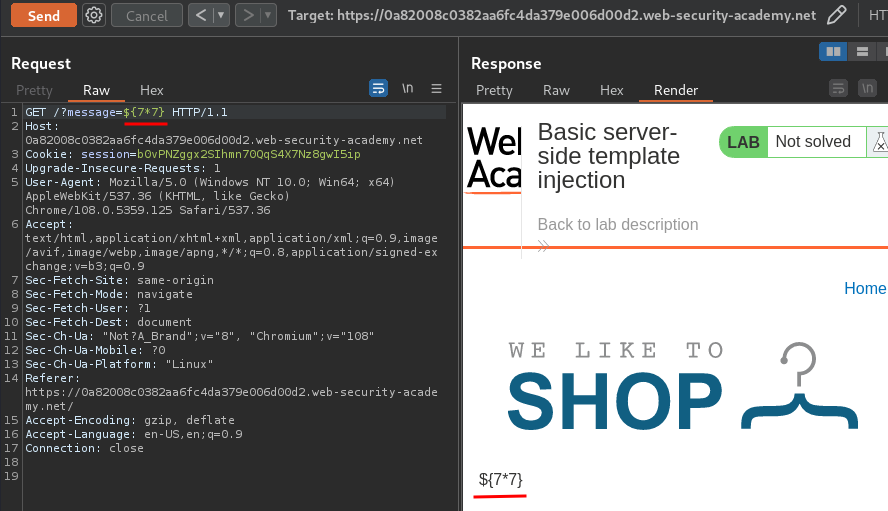Click the Home link in rendered page

865,288
